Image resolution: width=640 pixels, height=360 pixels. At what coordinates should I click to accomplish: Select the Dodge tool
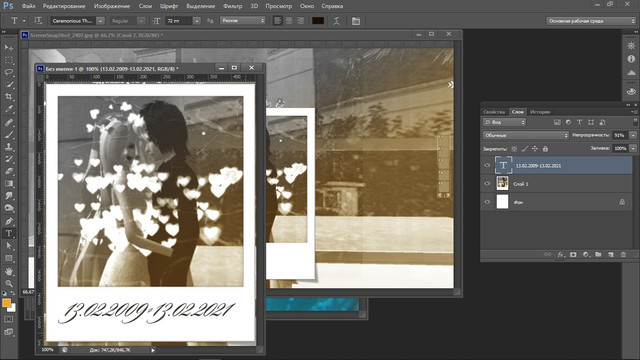pyautogui.click(x=9, y=208)
